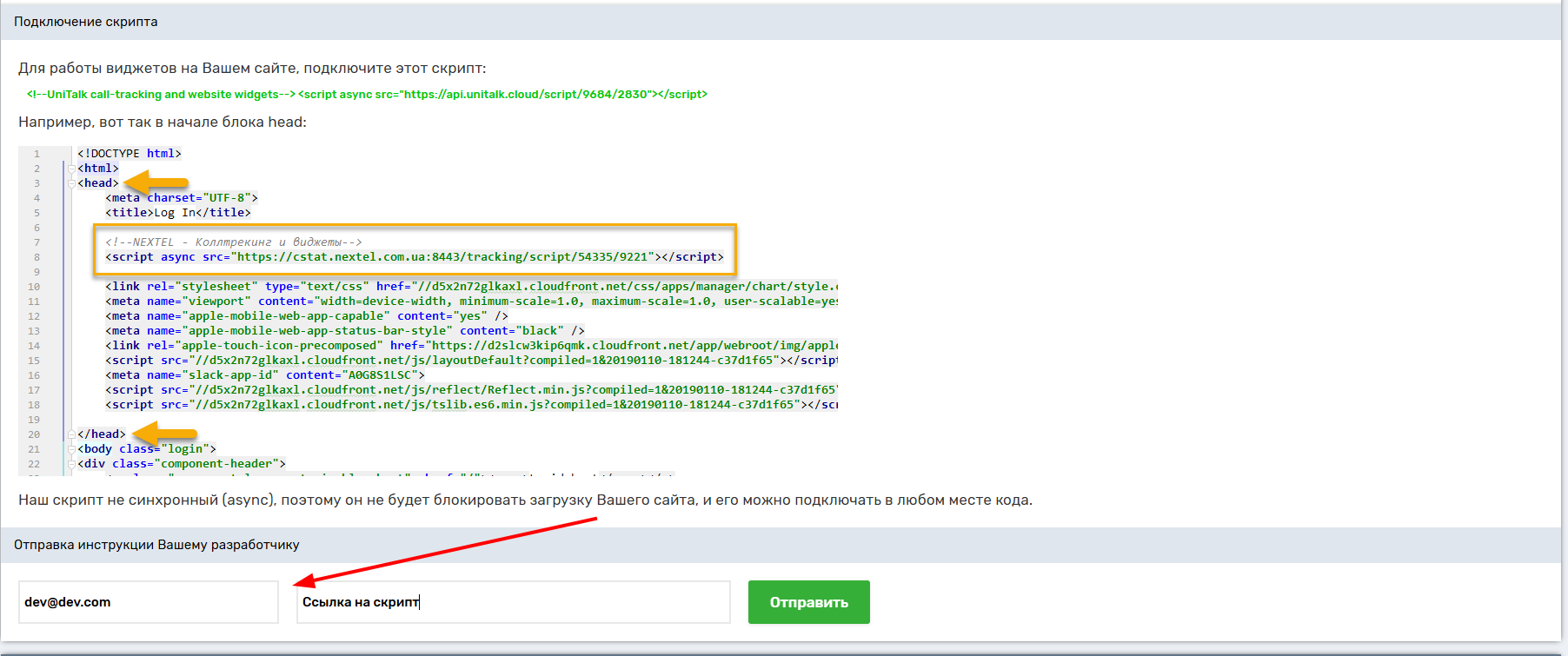Click the Подключение скрипта section header
Screen dimensions: 1568x656
pyautogui.click(x=85, y=22)
